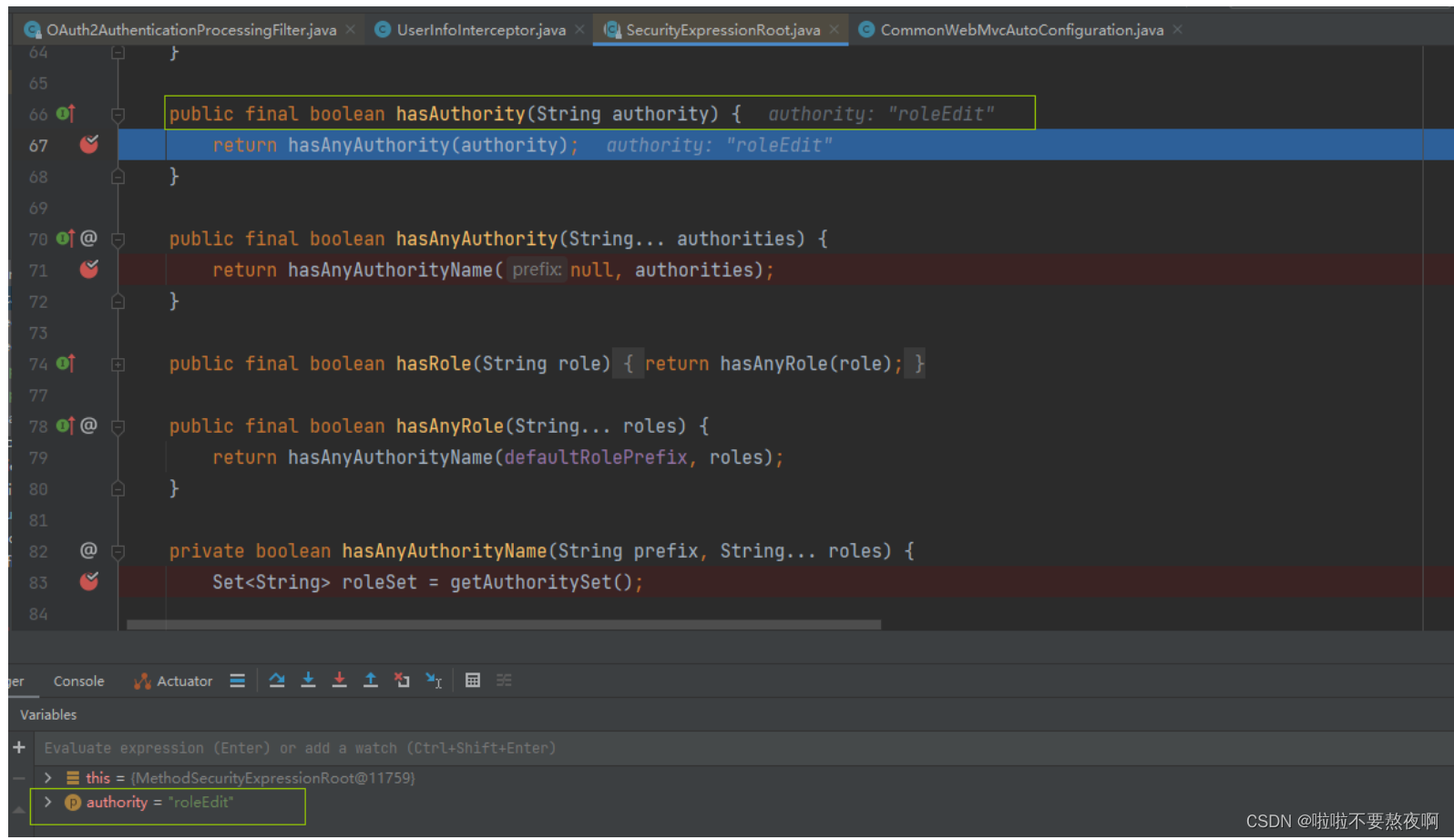Screen dimensions: 1454x840
Task: Click the parameter 'p' icon beside authority
Action: click(x=73, y=802)
